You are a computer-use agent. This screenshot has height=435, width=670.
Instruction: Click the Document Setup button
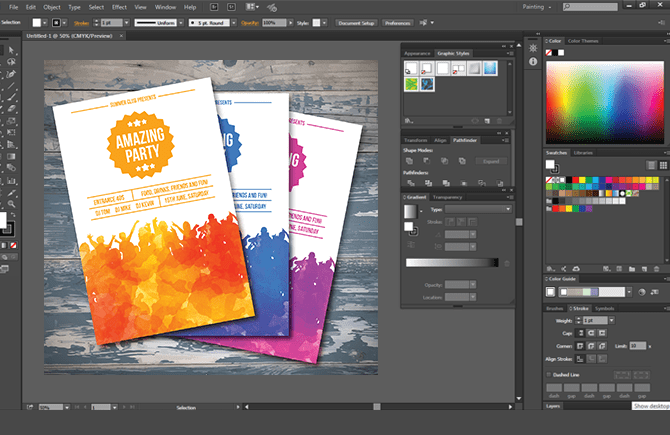point(357,21)
